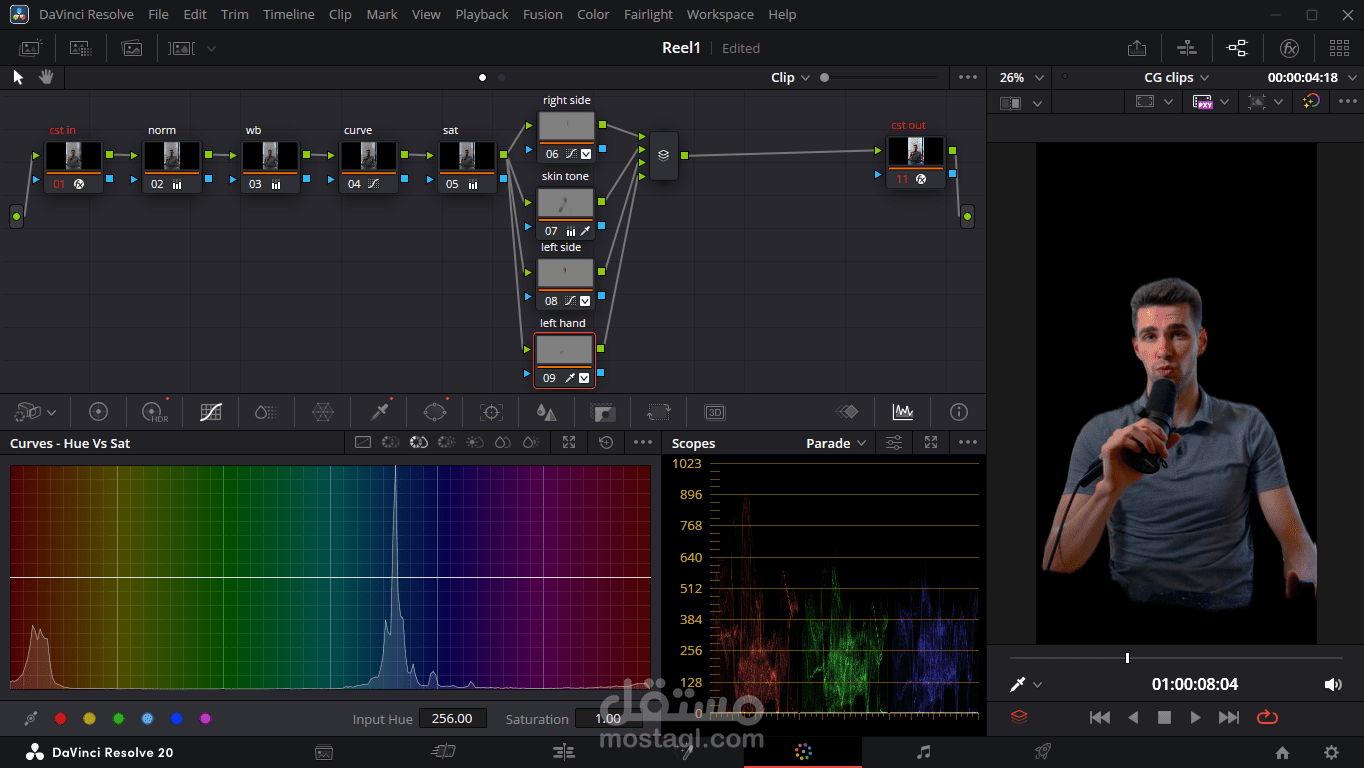Open the 3D stereoscopic palette
This screenshot has width=1364, height=768.
pyautogui.click(x=714, y=412)
